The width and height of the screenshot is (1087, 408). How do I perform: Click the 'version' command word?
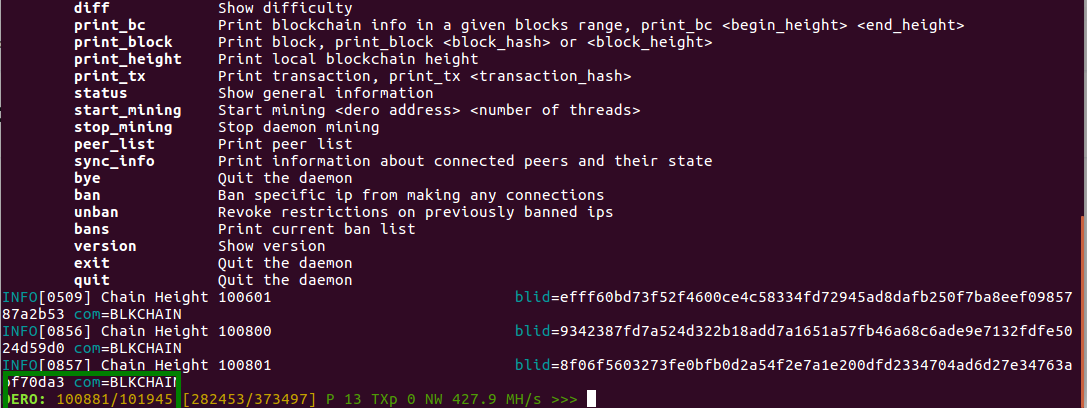105,246
